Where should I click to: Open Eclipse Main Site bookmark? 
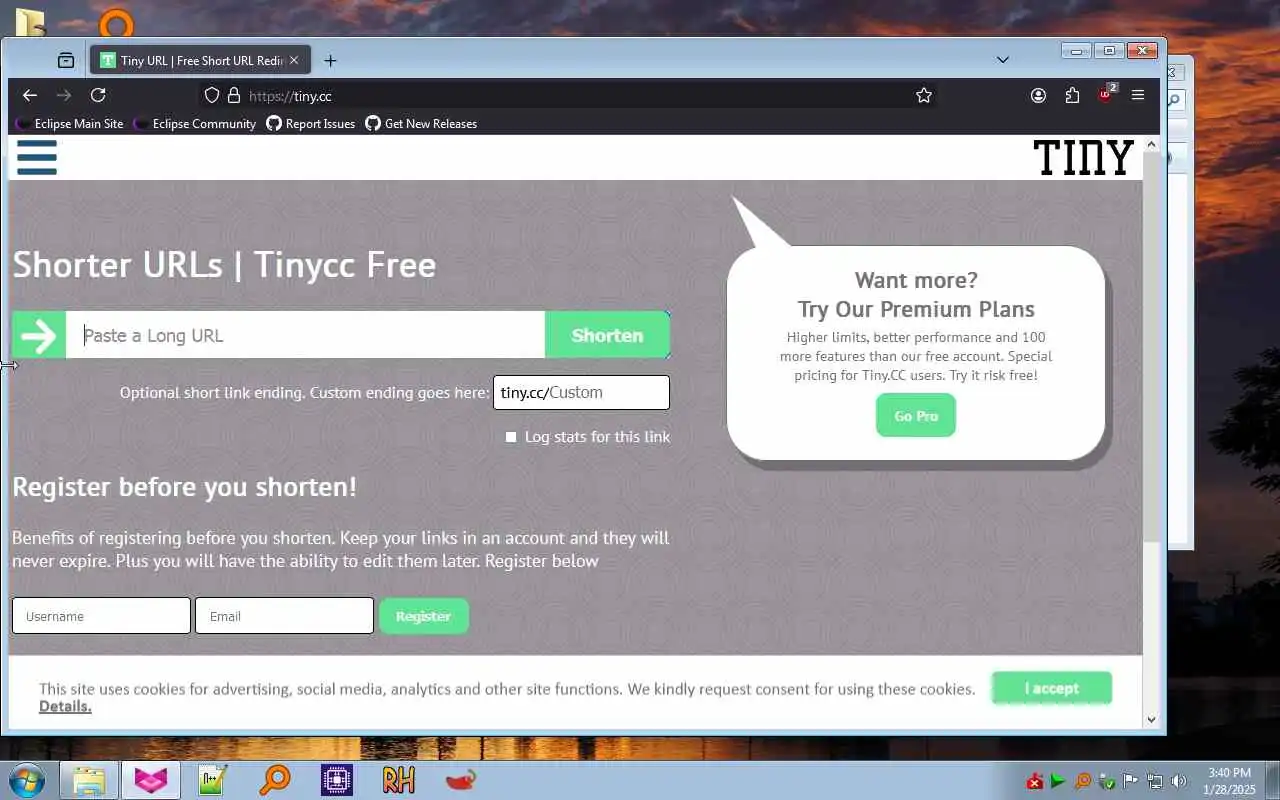[x=70, y=124]
